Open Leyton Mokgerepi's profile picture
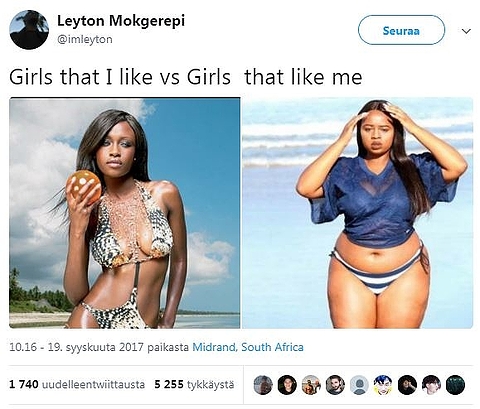The height and width of the screenshot is (409, 480). click(x=29, y=30)
